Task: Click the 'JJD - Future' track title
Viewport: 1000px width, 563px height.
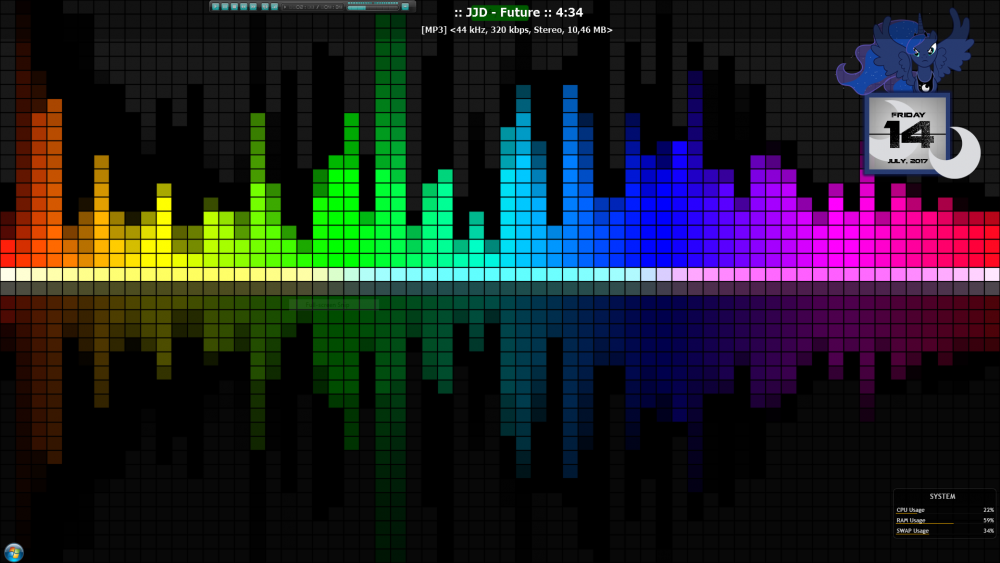Action: [x=517, y=13]
